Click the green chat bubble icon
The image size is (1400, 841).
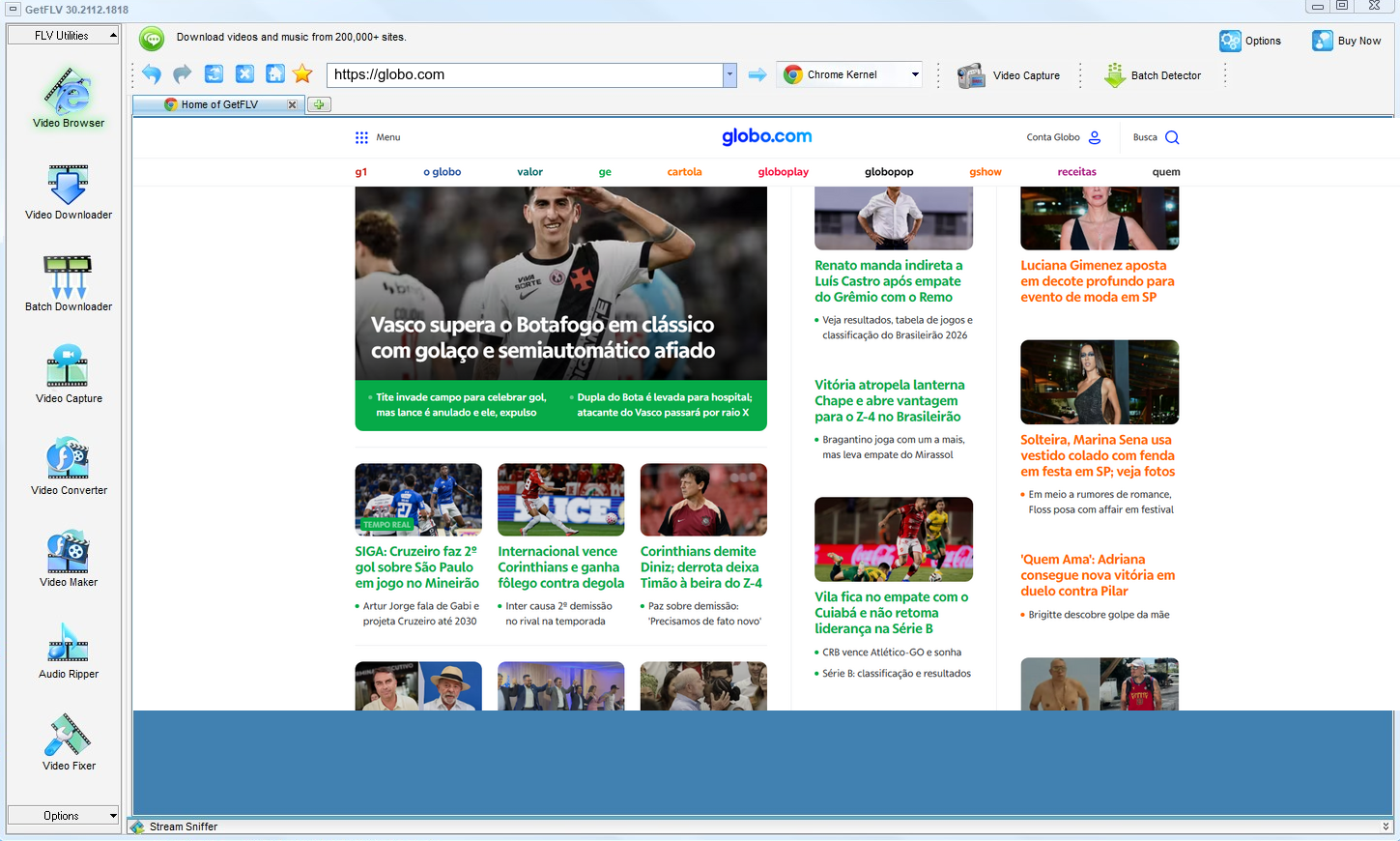[152, 39]
